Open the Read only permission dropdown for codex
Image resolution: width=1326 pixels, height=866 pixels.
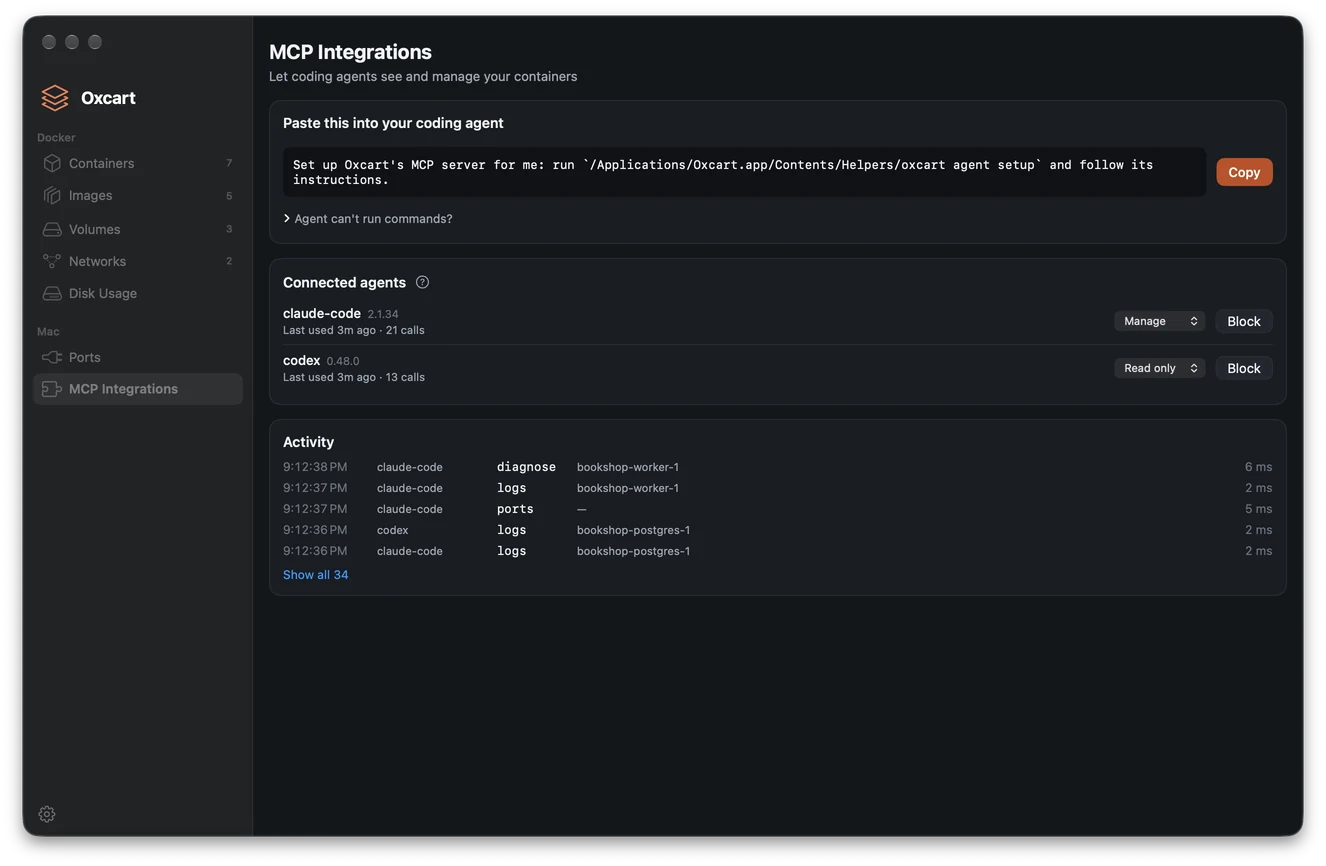point(1159,368)
